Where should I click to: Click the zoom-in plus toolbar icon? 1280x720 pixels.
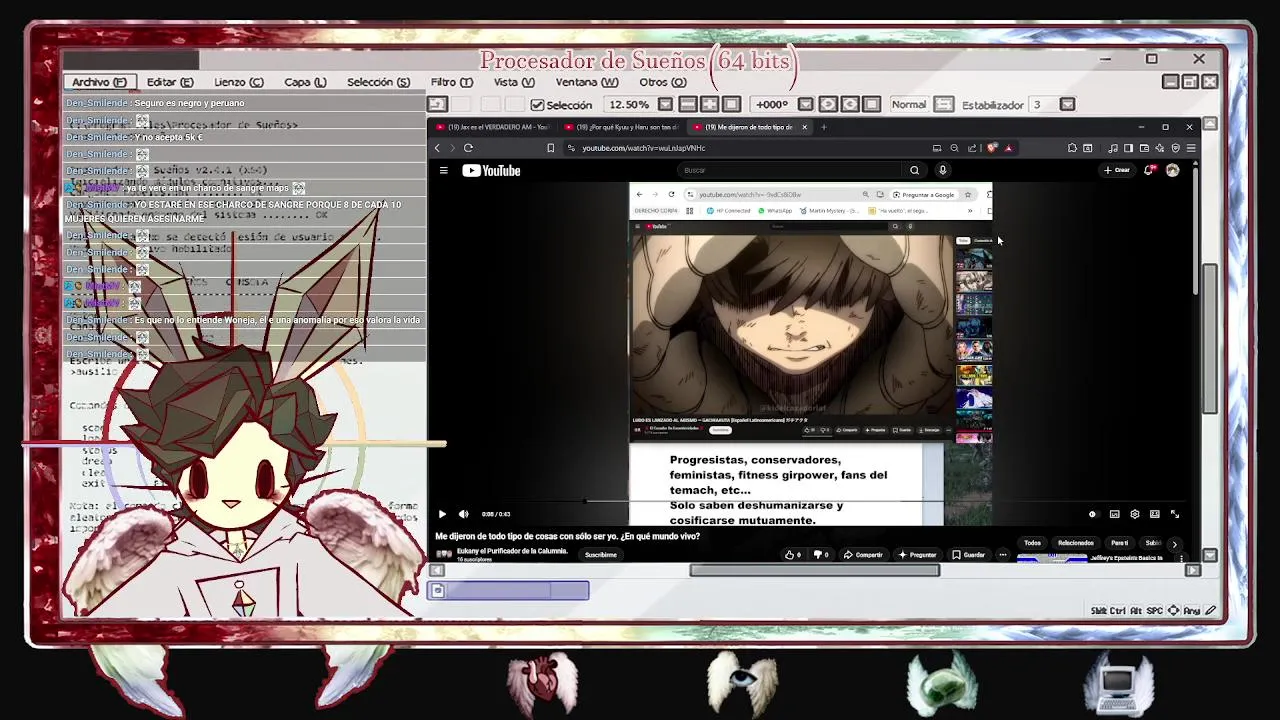tap(710, 104)
